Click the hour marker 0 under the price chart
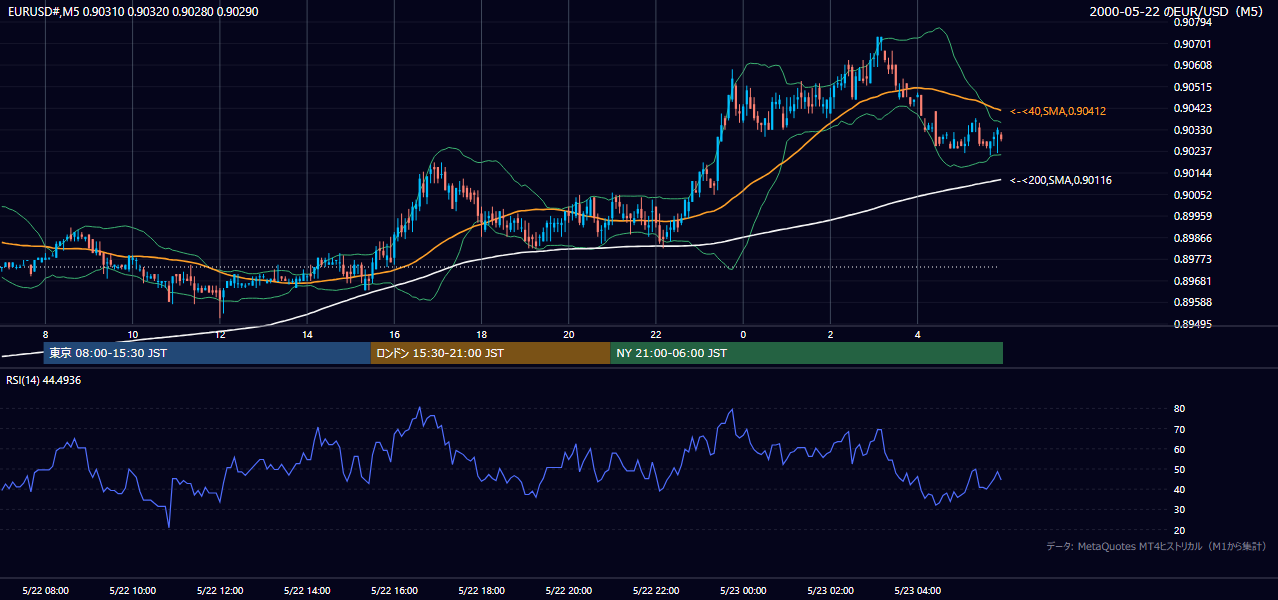The height and width of the screenshot is (600, 1278). click(743, 334)
